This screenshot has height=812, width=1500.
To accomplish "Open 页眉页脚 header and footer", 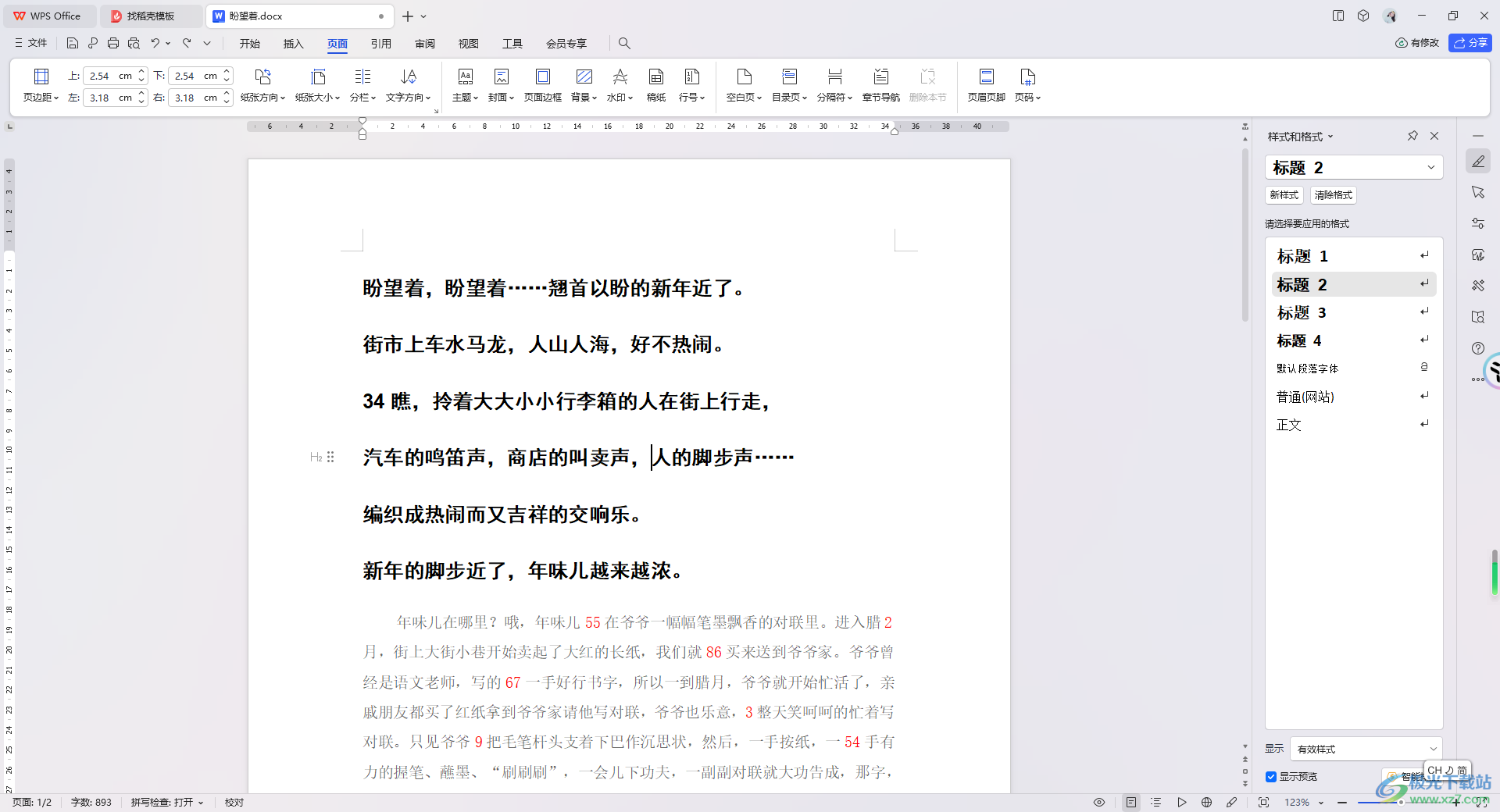I will point(986,85).
